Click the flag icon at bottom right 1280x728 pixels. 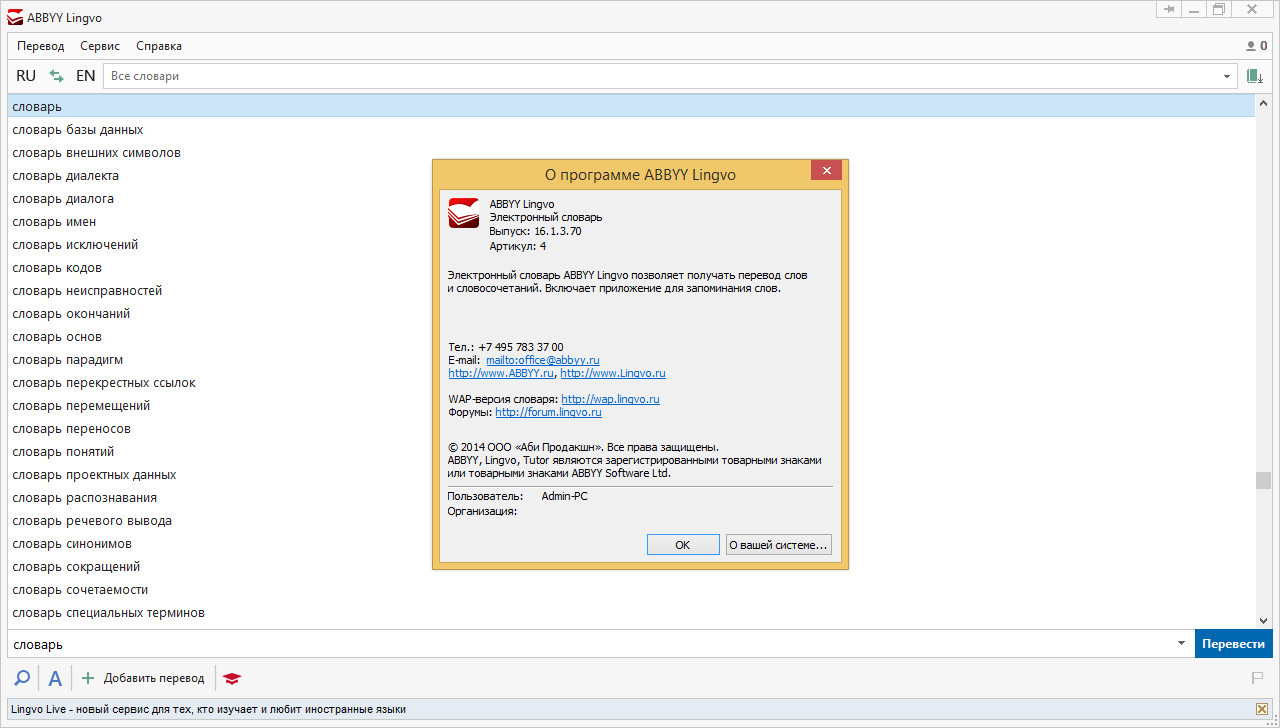pos(1258,678)
